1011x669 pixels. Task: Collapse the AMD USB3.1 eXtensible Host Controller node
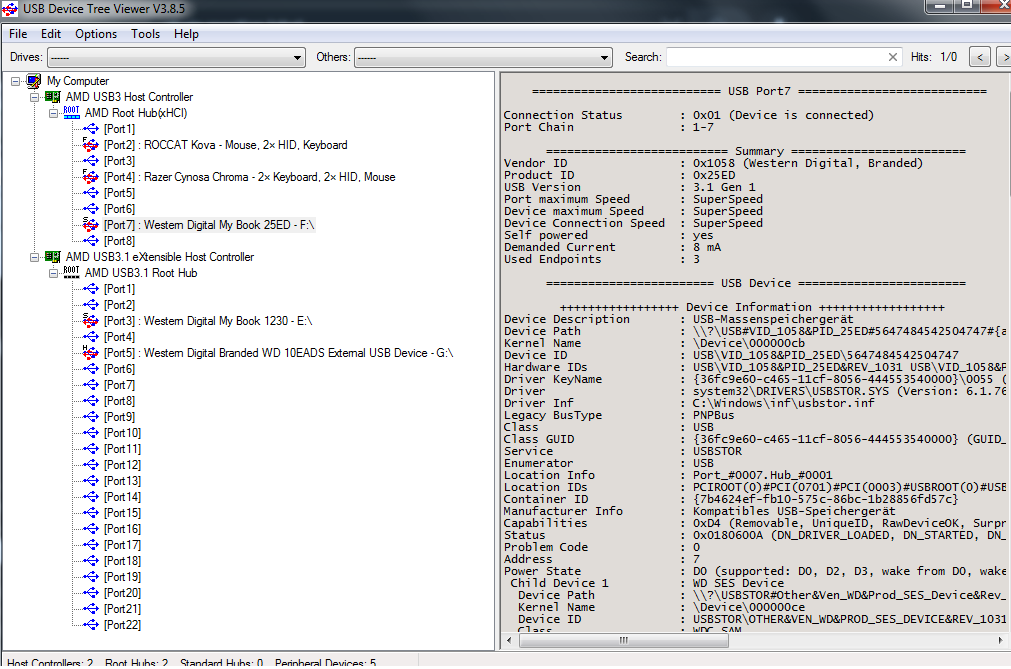(34, 257)
